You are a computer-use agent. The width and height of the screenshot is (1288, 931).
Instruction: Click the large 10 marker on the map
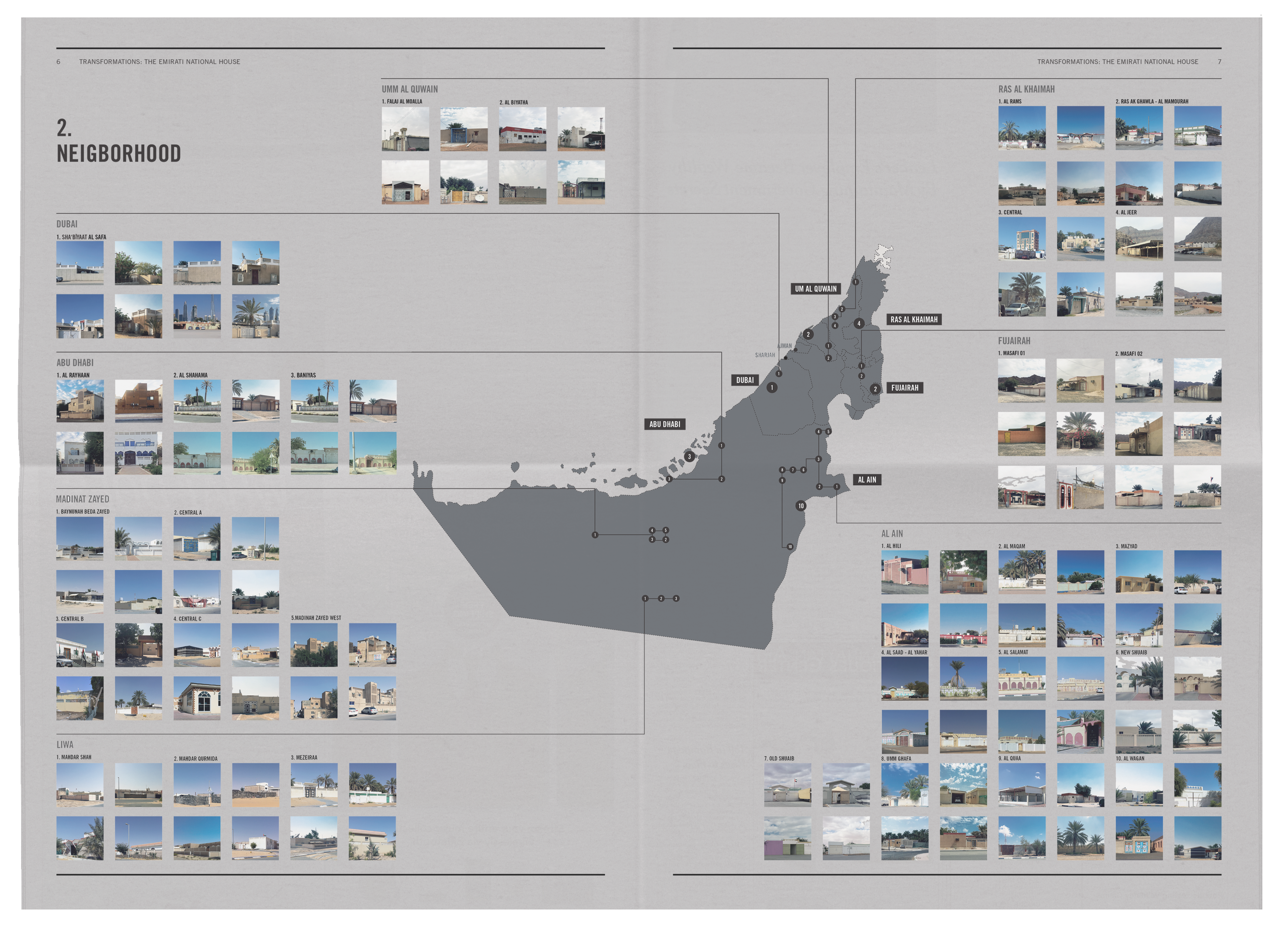pos(801,506)
